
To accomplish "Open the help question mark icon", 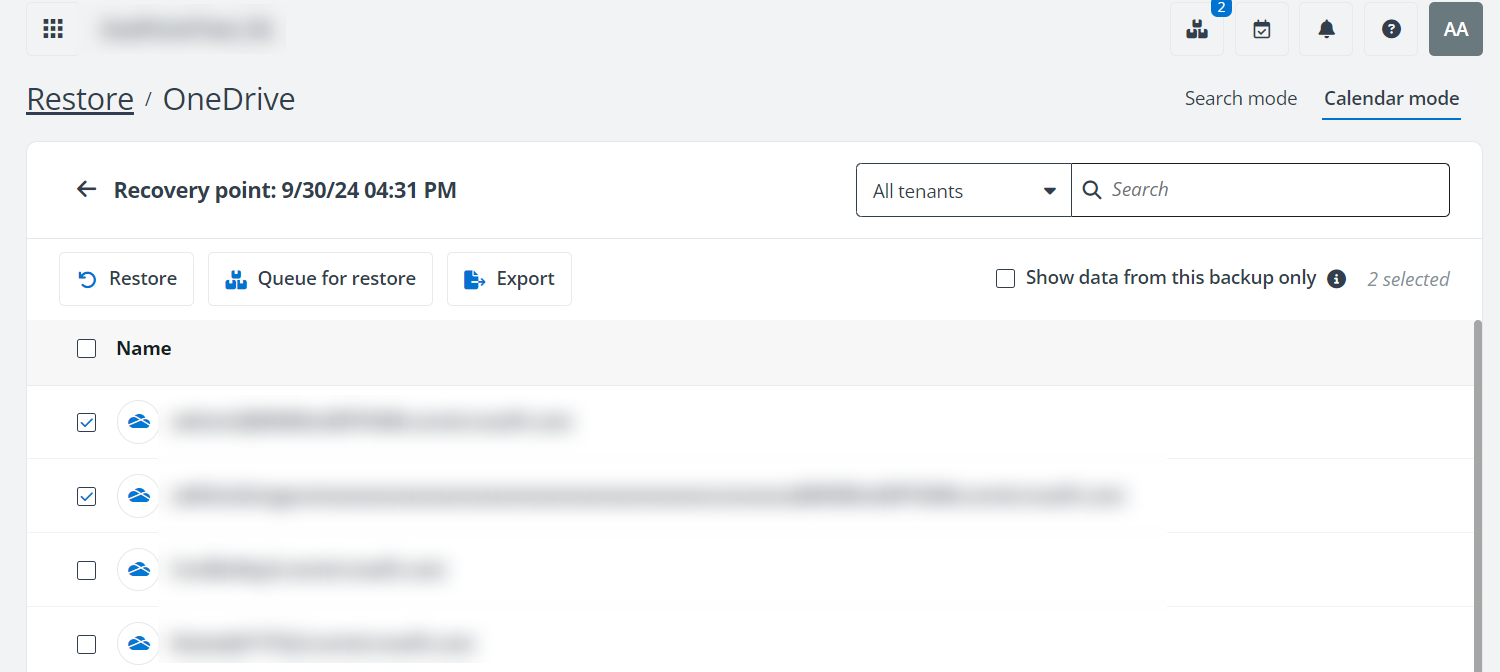I will tap(1391, 29).
